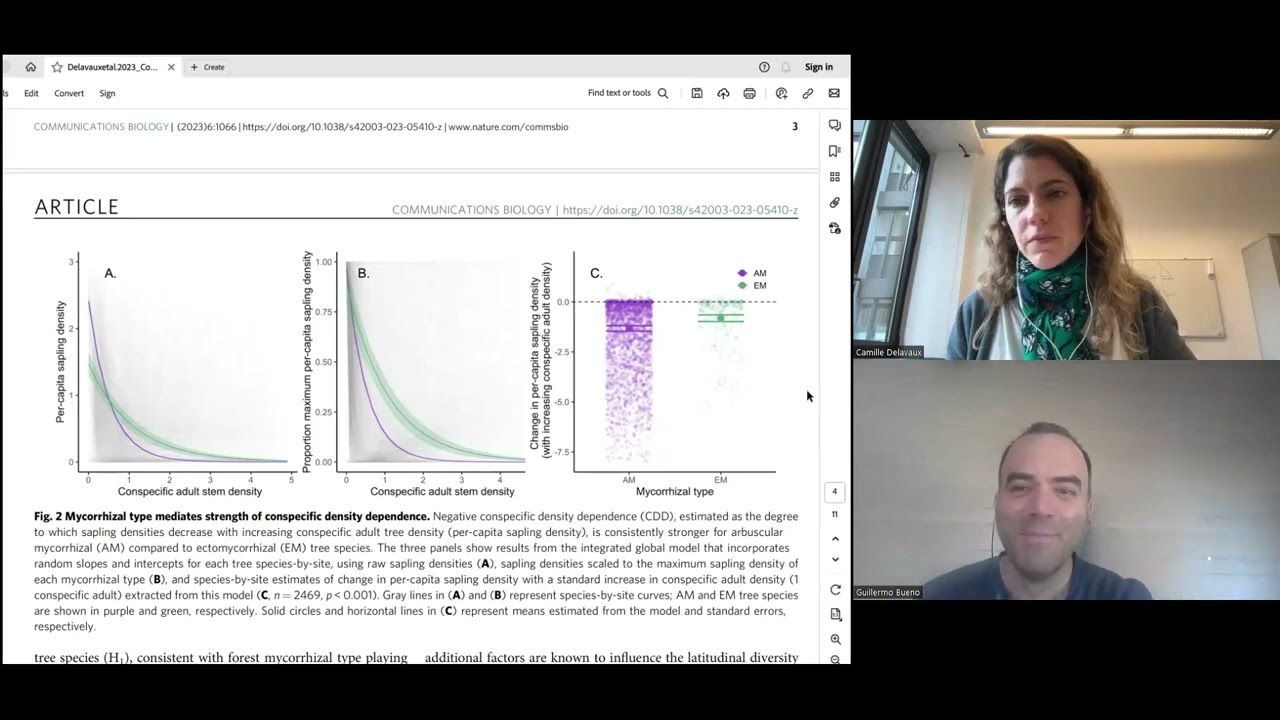The height and width of the screenshot is (720, 1280).
Task: Copy a link to the file
Action: (808, 93)
